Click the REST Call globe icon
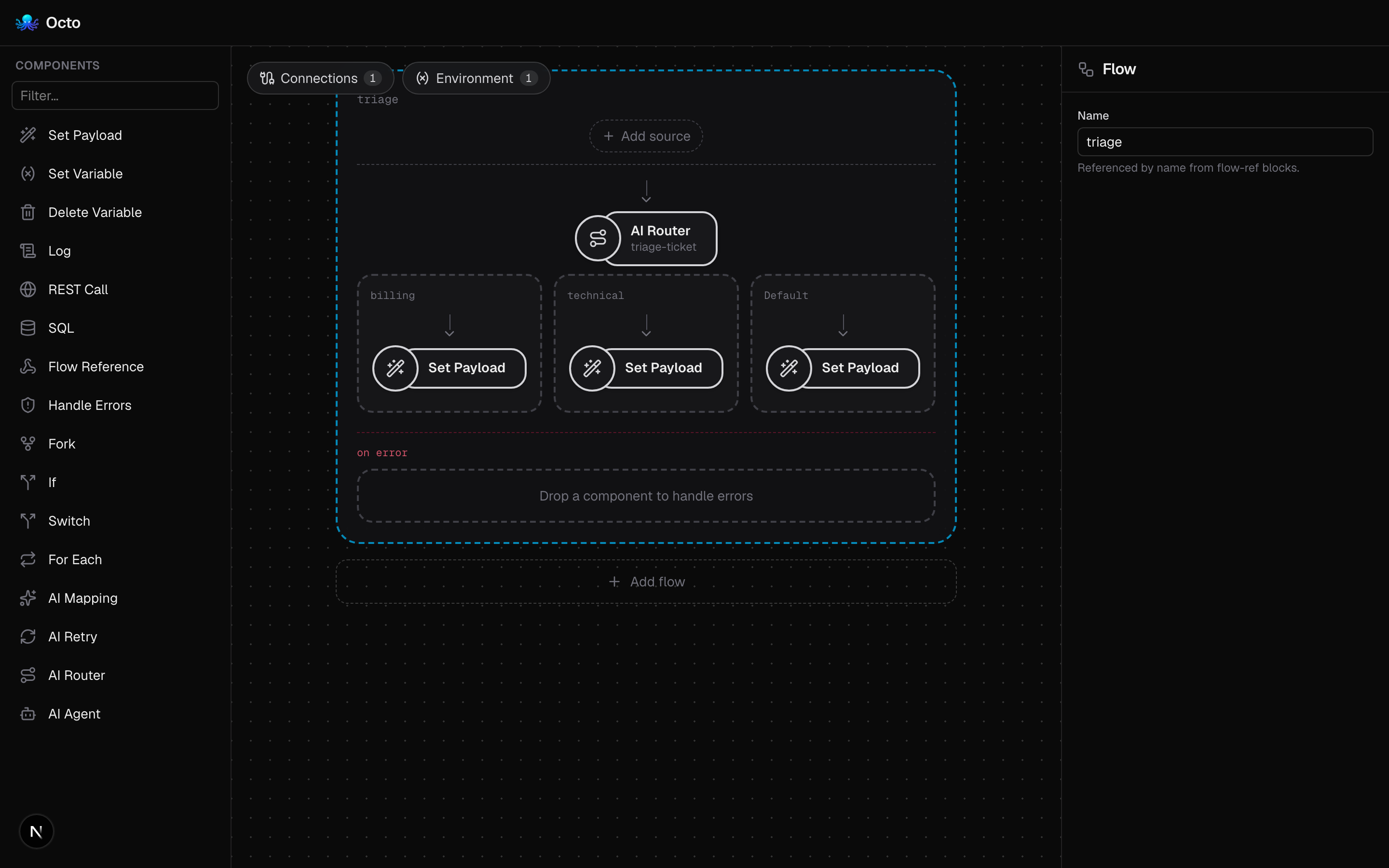The width and height of the screenshot is (1389, 868). (x=27, y=289)
